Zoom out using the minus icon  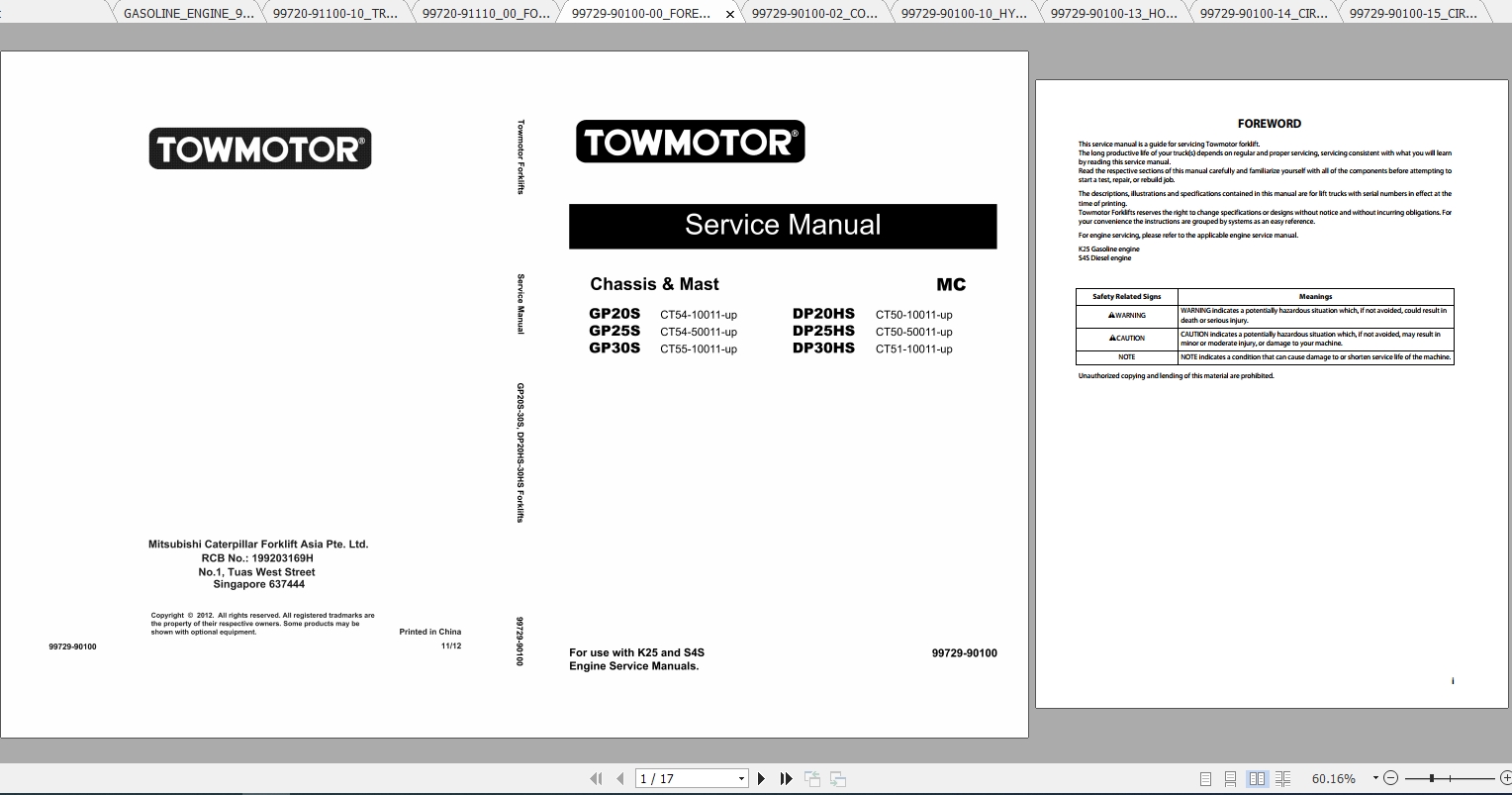tap(1391, 778)
